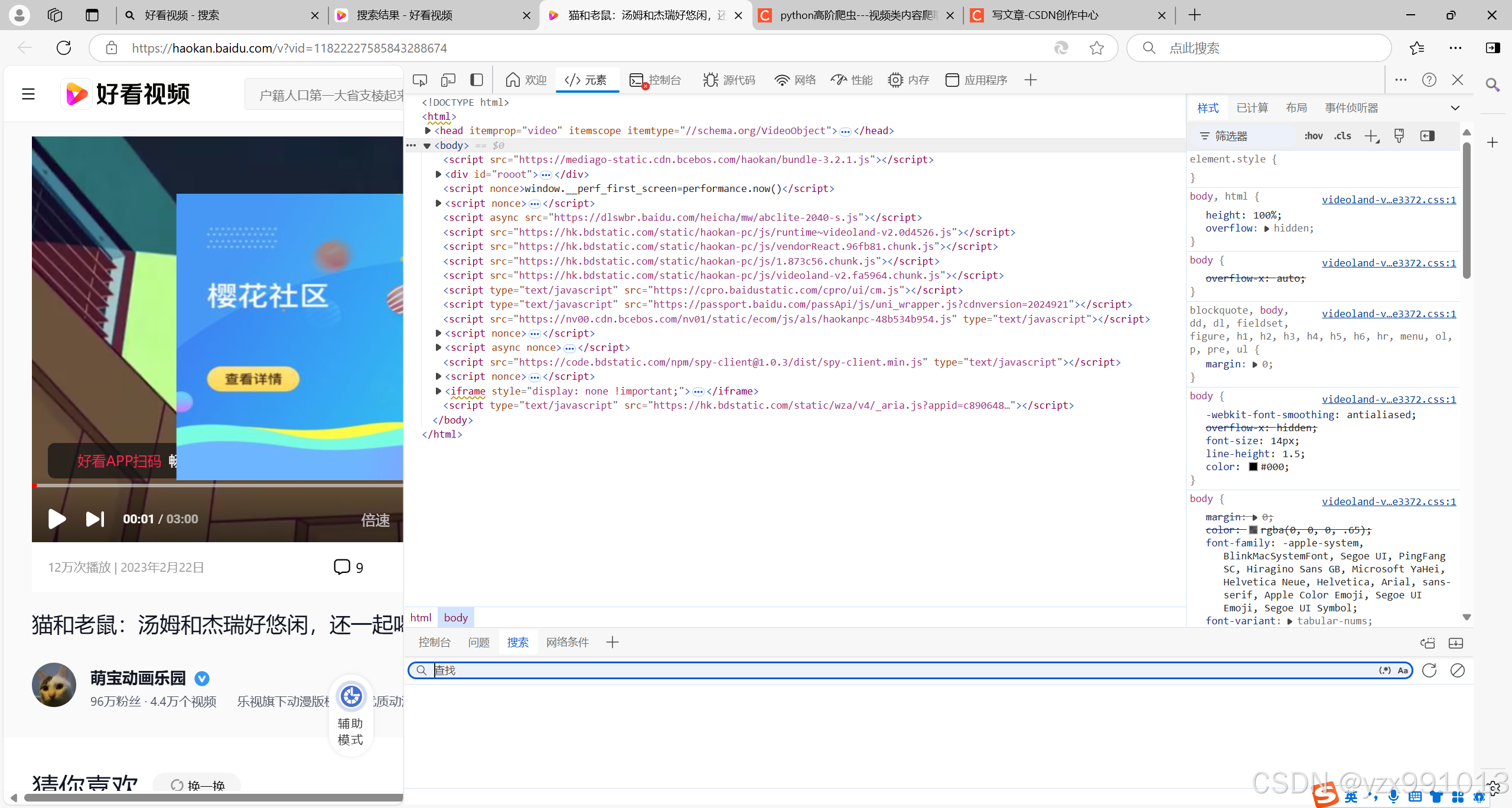Viewport: 1512px width, 808px height.
Task: Toggle regular expression search option
Action: pos(1385,670)
